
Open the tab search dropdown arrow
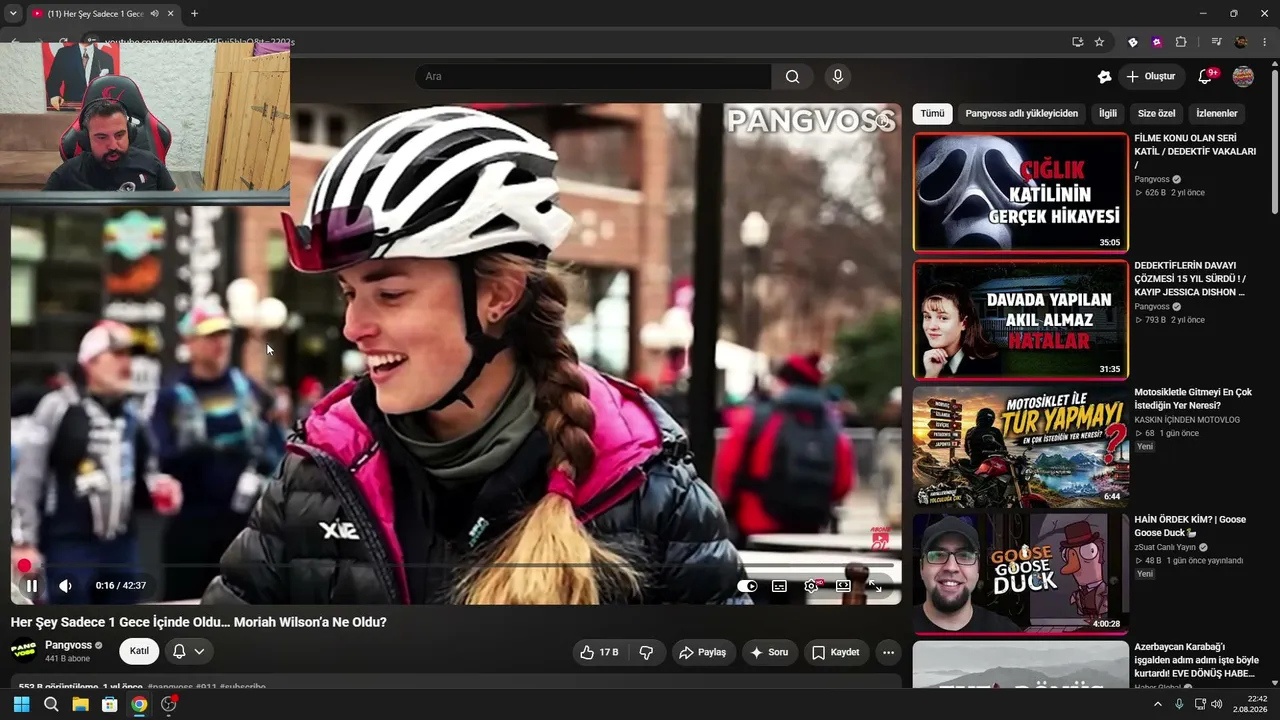(x=13, y=13)
